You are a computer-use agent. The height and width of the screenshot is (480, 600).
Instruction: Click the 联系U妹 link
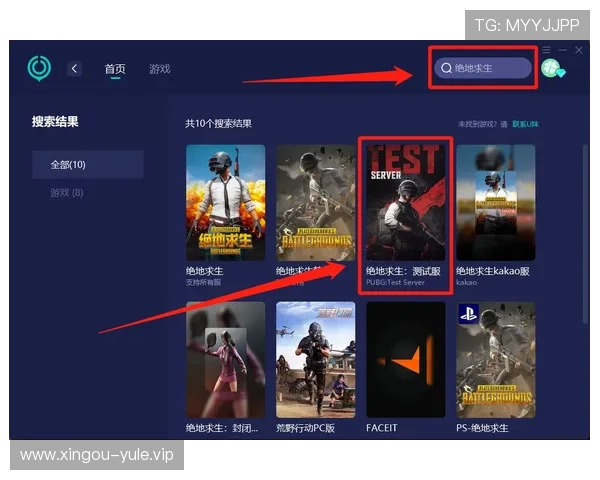[525, 124]
